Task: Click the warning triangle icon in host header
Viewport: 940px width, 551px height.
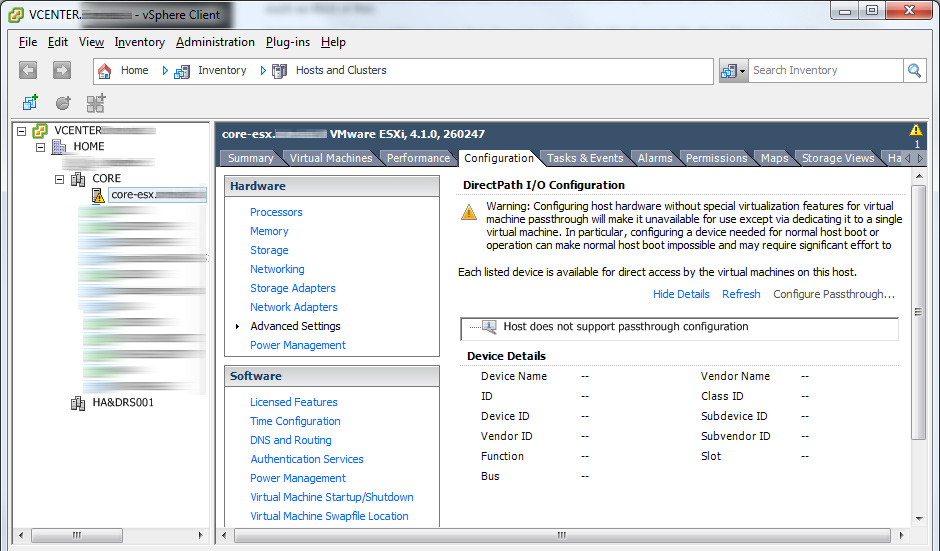Action: coord(915,130)
